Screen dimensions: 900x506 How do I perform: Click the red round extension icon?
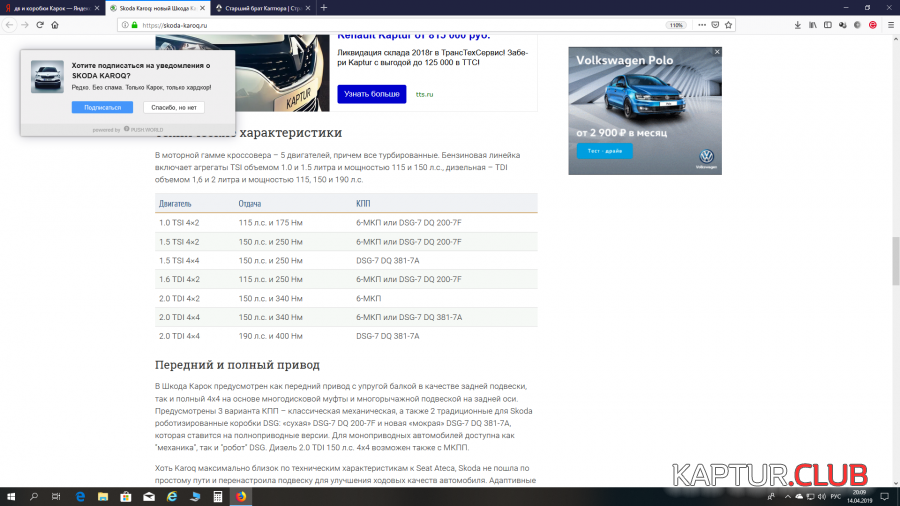pyautogui.click(x=872, y=25)
